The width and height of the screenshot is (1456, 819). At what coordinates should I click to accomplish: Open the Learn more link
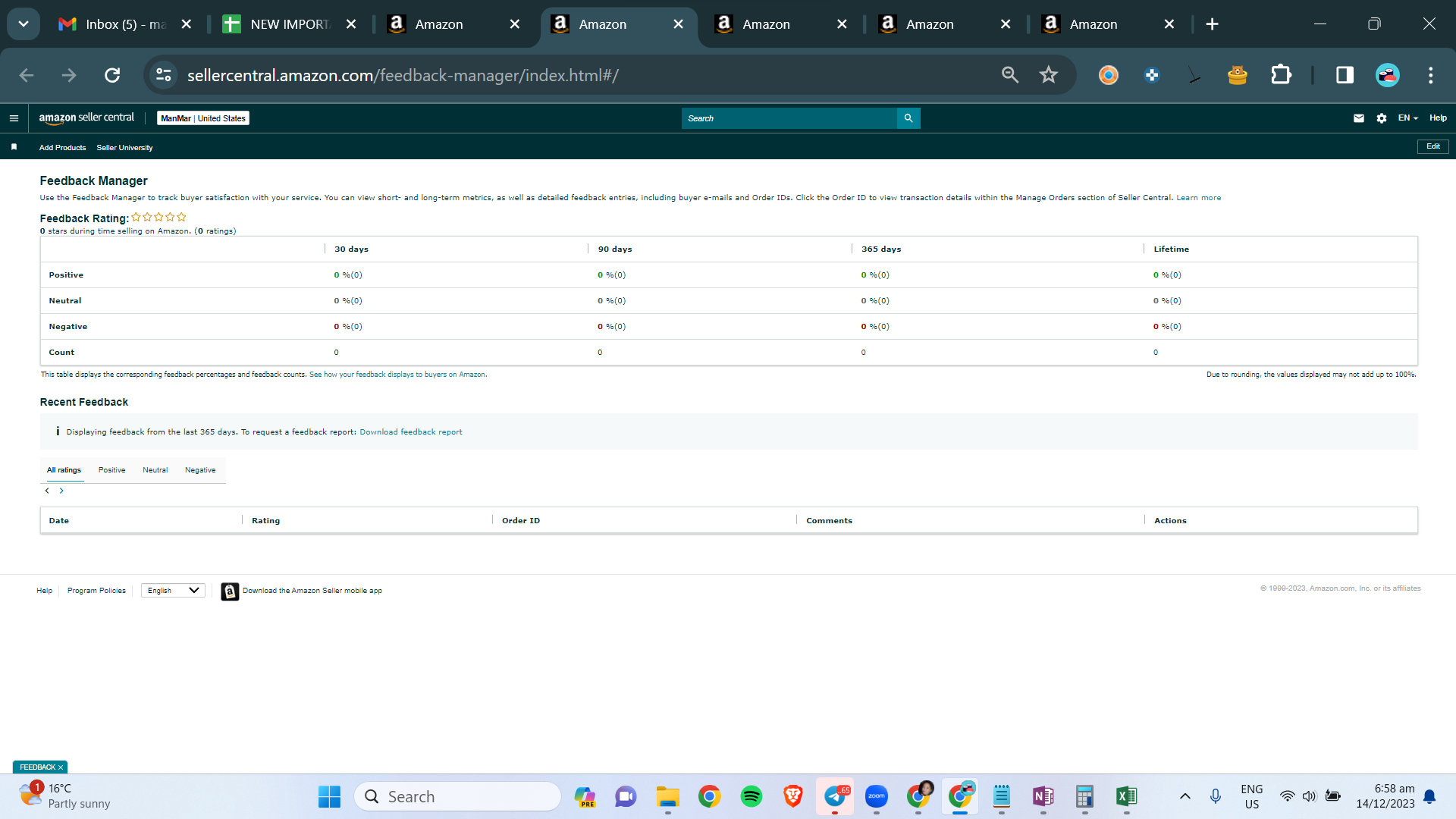1199,198
